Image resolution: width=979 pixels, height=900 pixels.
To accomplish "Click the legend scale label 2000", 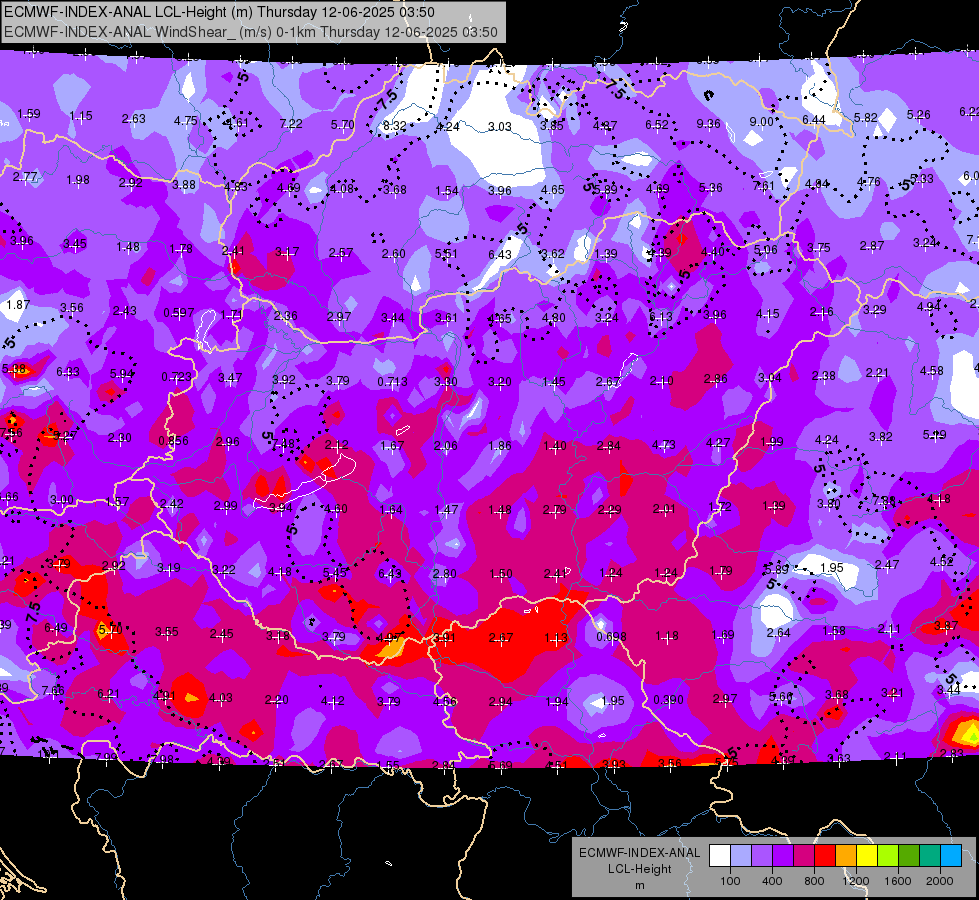I will click(940, 881).
